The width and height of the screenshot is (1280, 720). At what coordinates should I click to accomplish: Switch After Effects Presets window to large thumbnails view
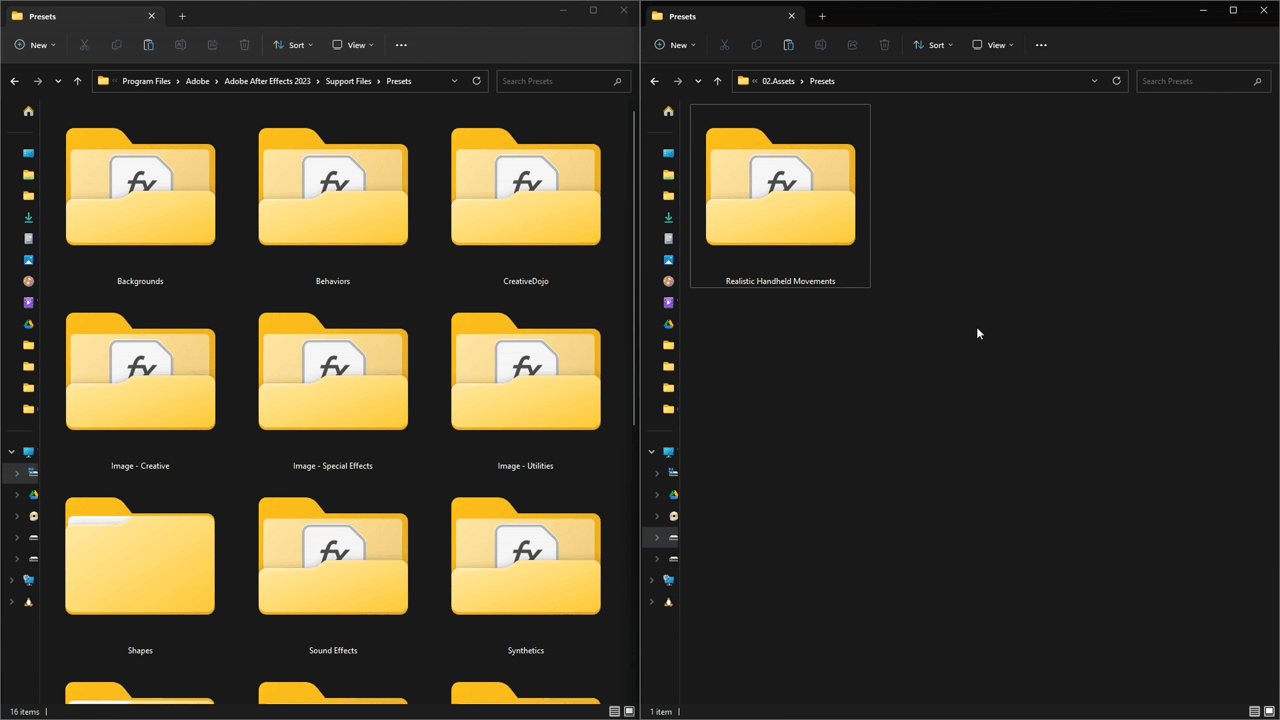(629, 712)
